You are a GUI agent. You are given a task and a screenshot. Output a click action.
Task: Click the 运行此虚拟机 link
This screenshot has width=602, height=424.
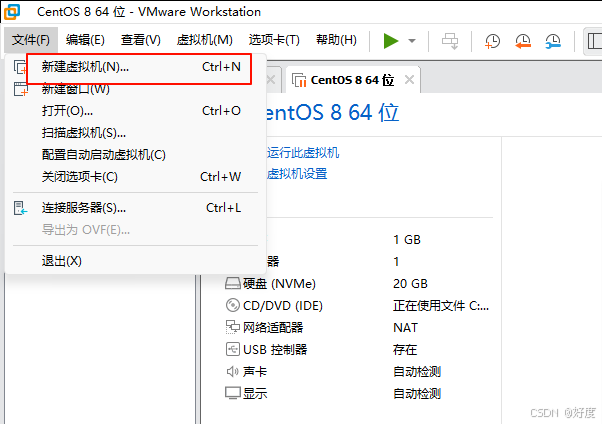pyautogui.click(x=303, y=152)
